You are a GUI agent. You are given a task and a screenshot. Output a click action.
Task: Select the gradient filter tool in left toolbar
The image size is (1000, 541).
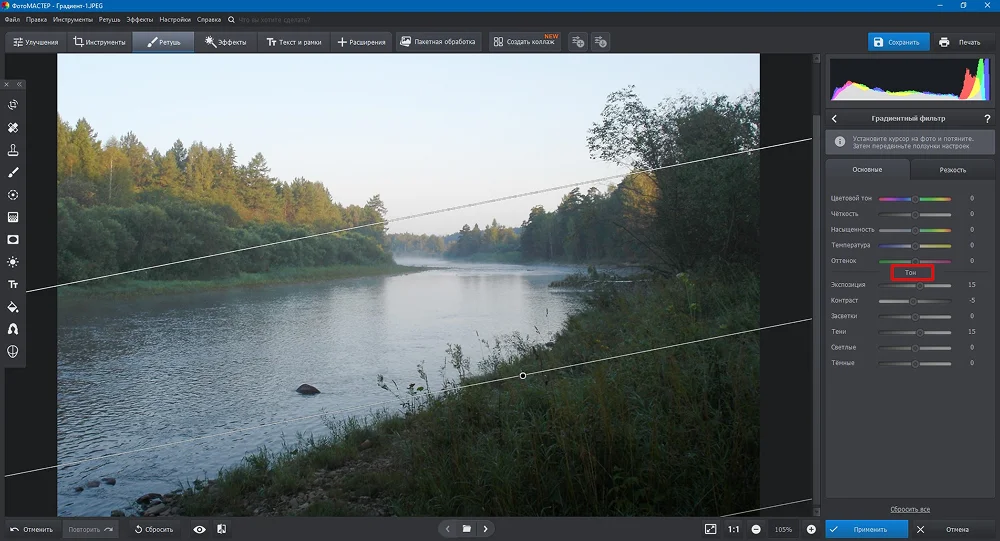click(x=13, y=217)
